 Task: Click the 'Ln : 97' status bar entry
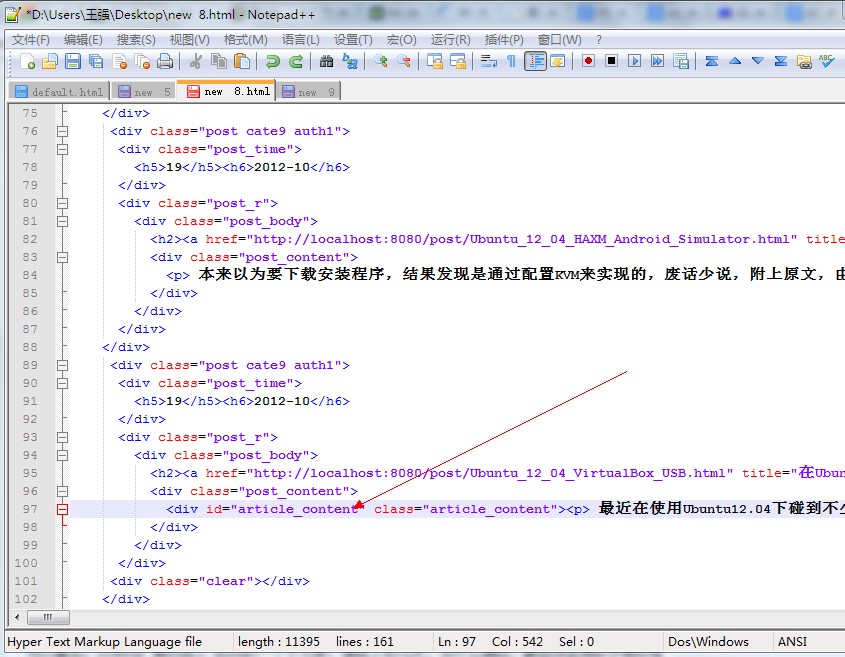[x=457, y=642]
